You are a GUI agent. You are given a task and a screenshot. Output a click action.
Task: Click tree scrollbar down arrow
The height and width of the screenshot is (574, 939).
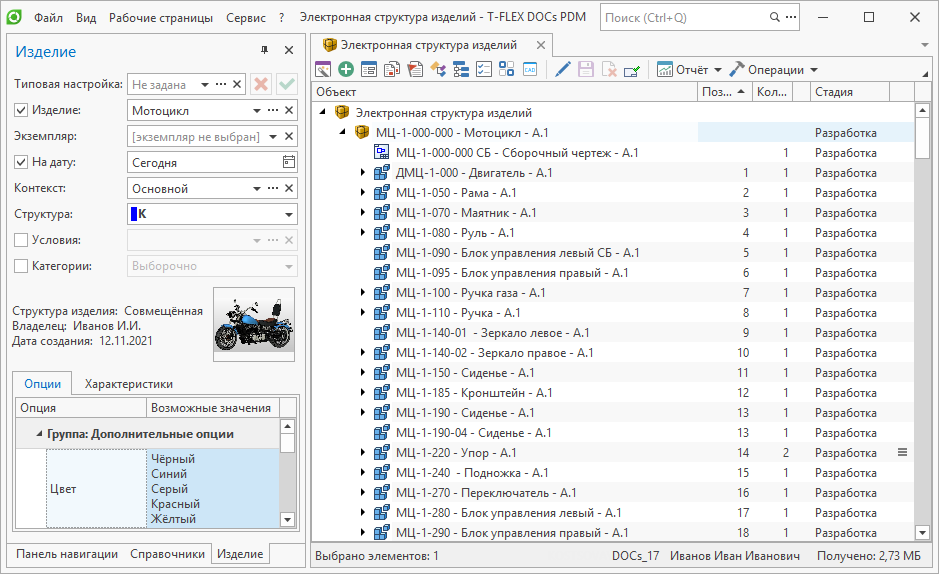coord(922,532)
